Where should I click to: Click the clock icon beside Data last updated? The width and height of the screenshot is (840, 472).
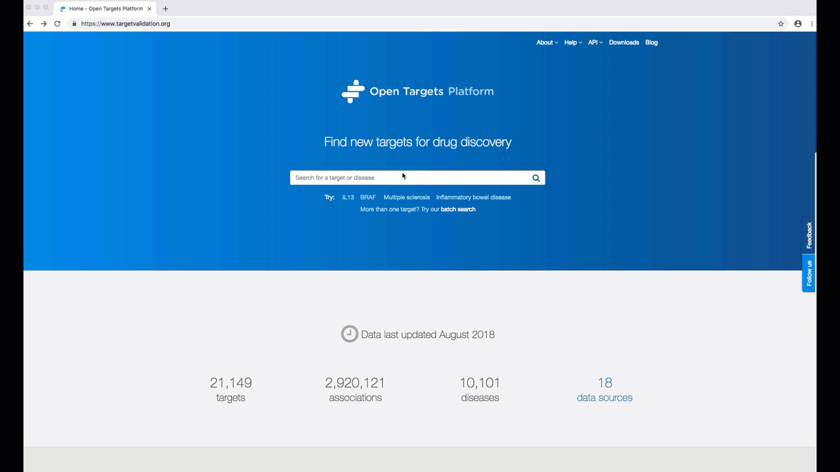[349, 334]
